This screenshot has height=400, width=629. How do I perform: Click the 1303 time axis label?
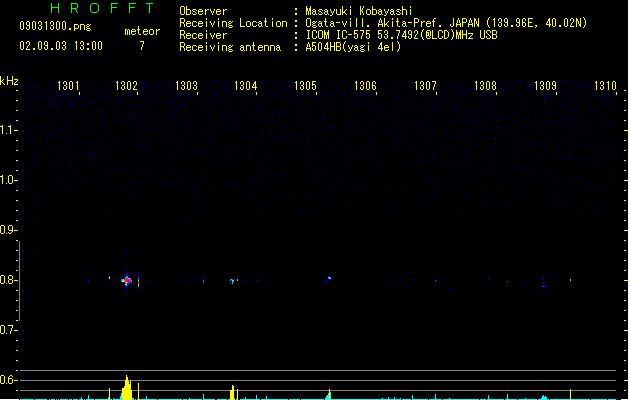click(186, 85)
